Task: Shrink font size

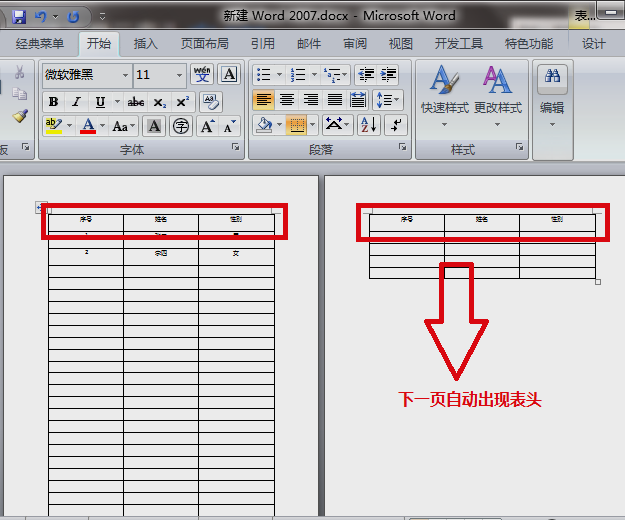Action: pos(230,126)
